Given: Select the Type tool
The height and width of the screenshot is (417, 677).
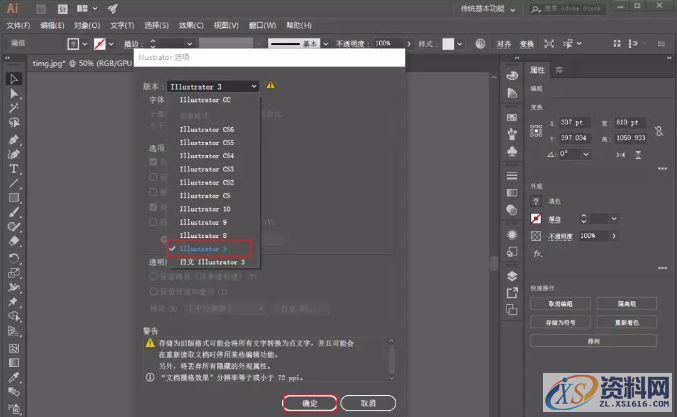Looking at the screenshot, I should tap(14, 169).
